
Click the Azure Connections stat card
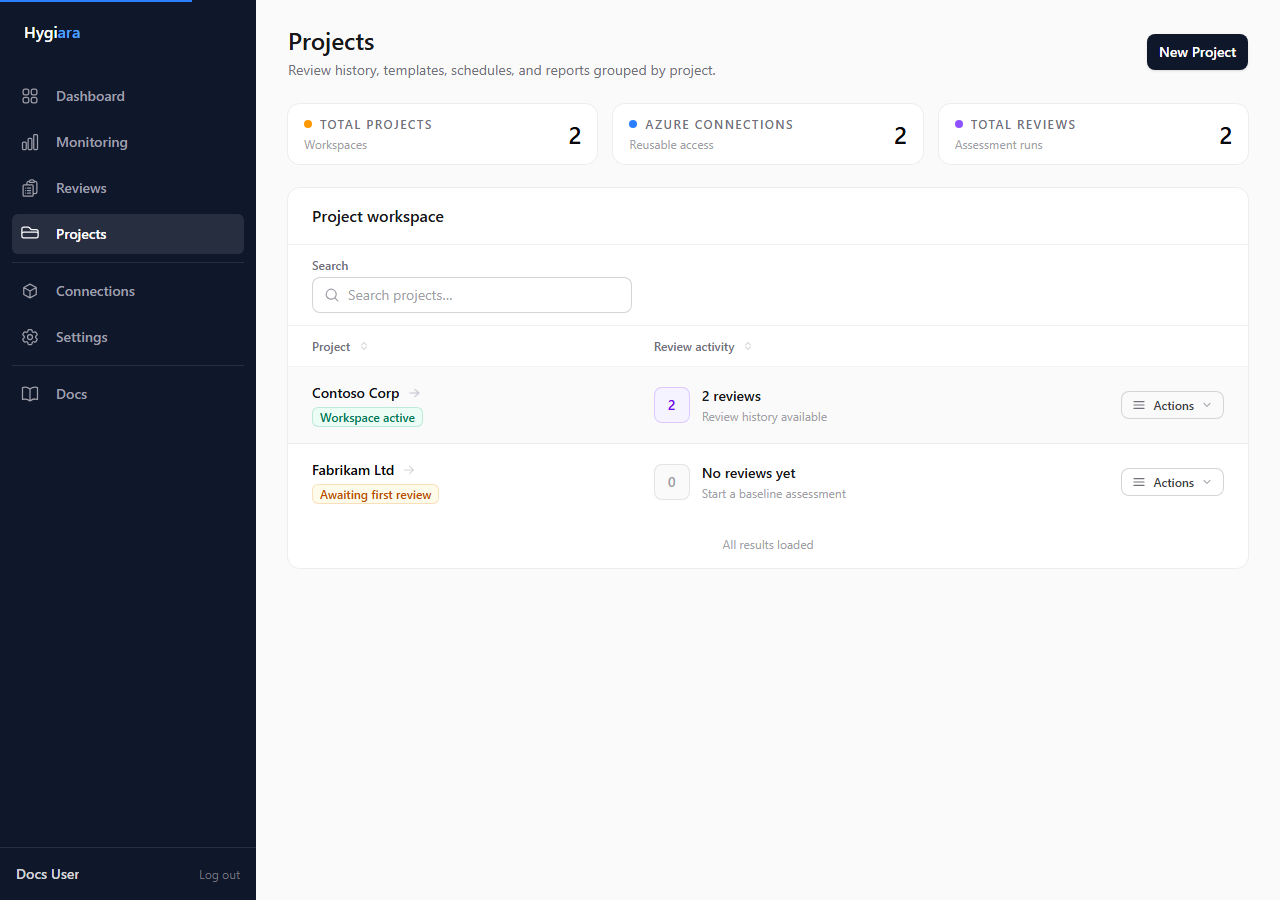pos(768,134)
